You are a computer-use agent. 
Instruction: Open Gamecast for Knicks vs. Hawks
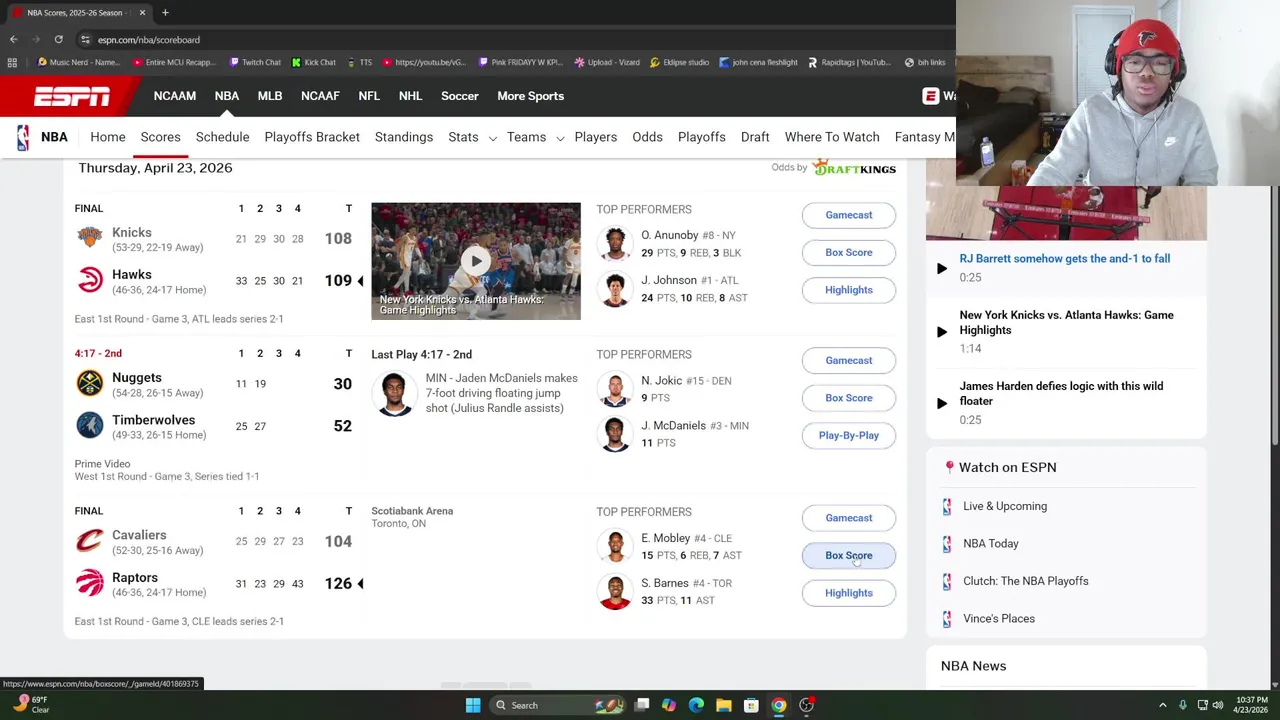click(849, 215)
